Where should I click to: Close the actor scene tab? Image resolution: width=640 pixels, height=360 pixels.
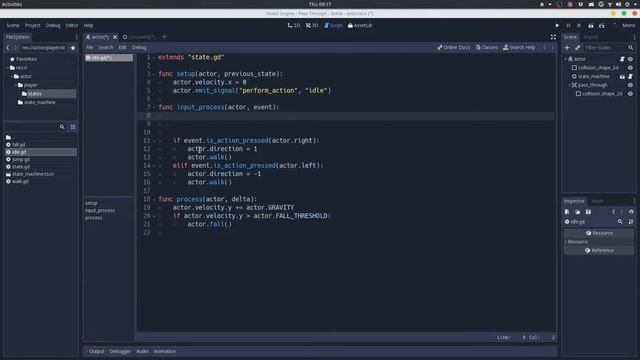click(x=115, y=37)
